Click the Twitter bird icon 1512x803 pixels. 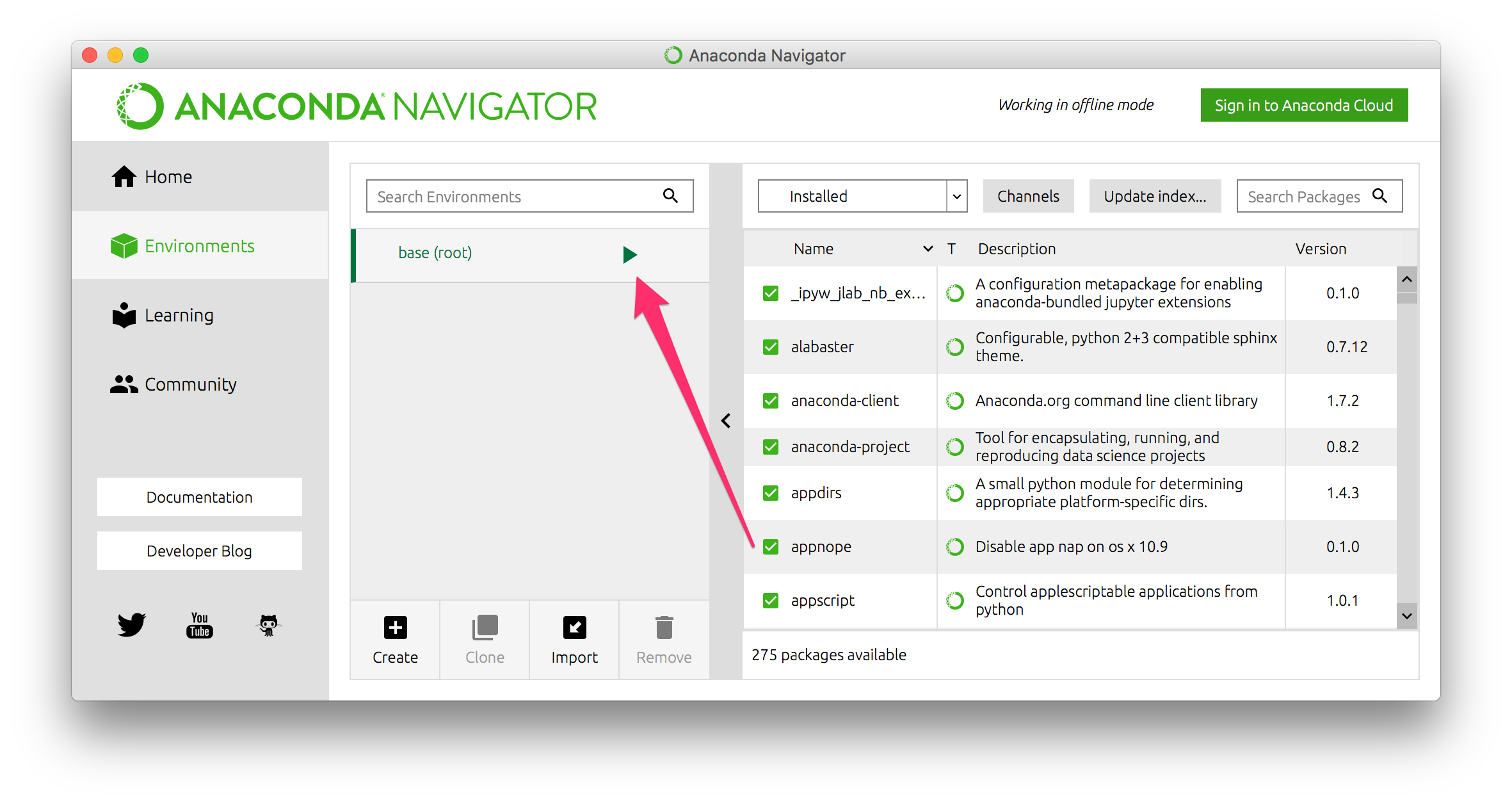[x=131, y=624]
